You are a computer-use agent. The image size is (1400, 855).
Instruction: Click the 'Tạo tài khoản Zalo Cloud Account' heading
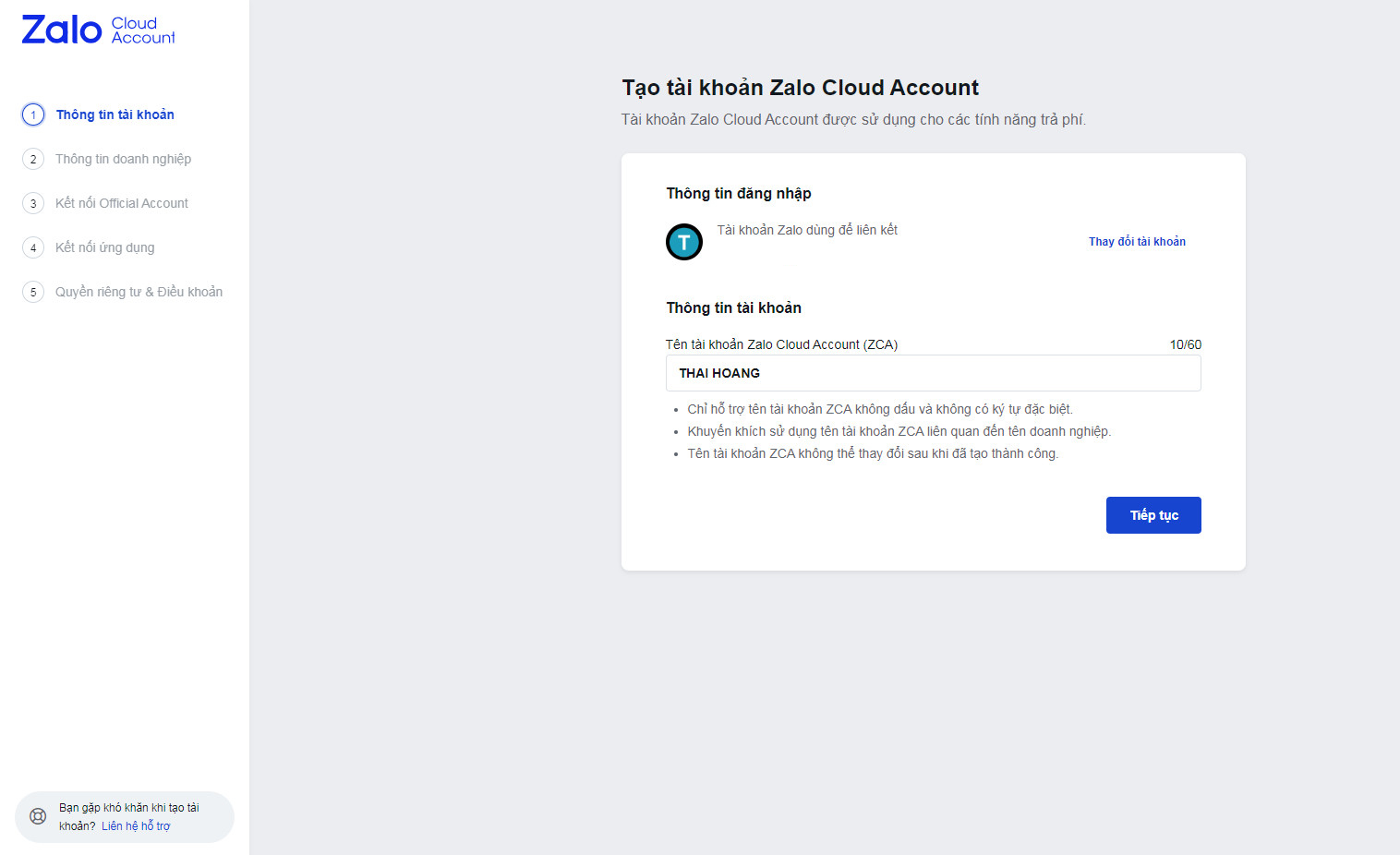tap(800, 88)
